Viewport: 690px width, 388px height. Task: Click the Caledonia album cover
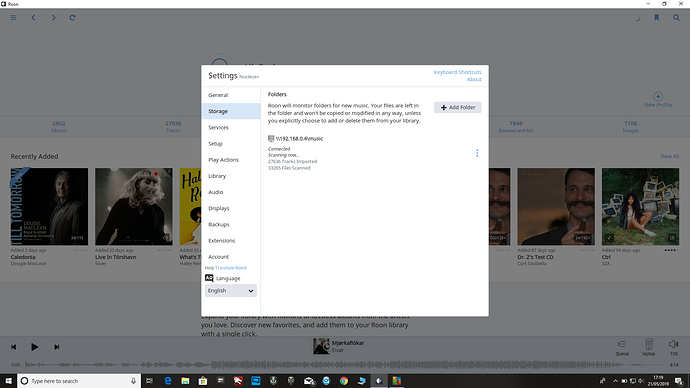(x=49, y=207)
